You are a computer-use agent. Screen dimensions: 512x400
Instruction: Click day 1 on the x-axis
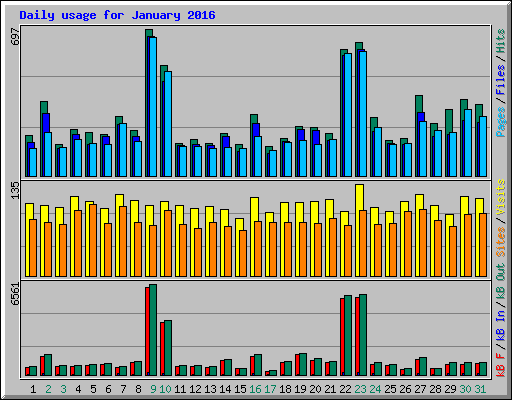[33, 389]
